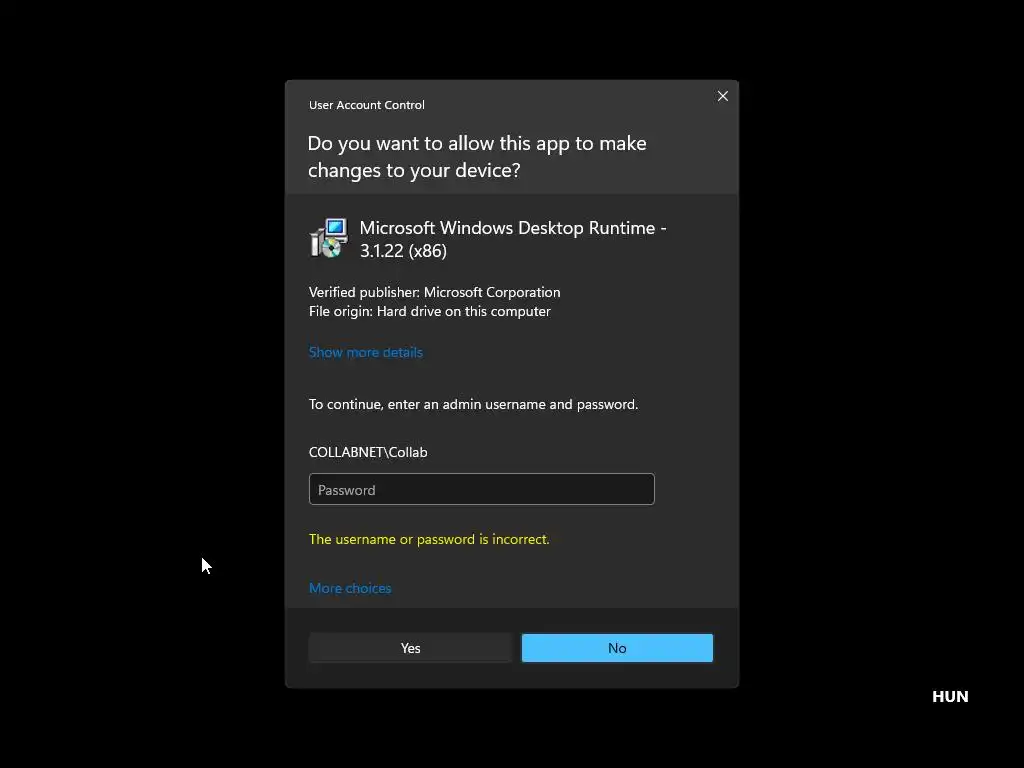Viewport: 1024px width, 768px height.
Task: Click the 'enter an admin username' instruction
Action: pos(473,404)
